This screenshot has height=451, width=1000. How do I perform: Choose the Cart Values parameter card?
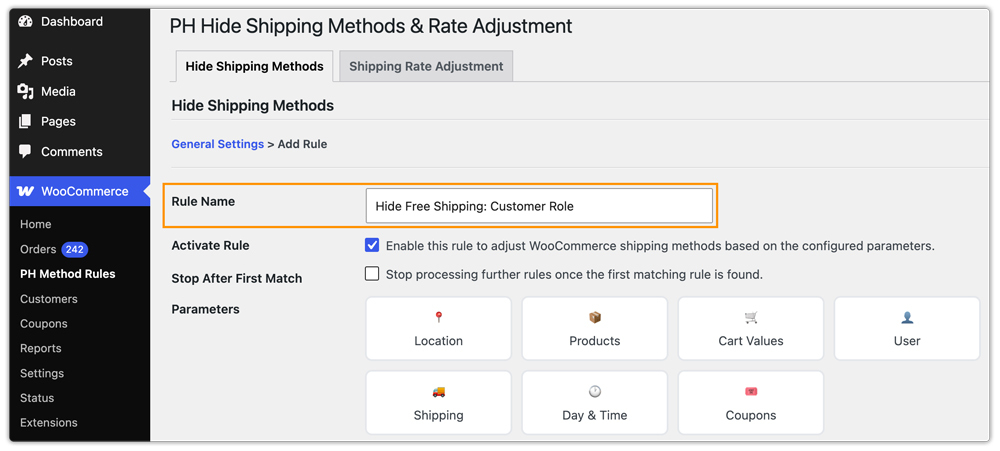pos(751,329)
